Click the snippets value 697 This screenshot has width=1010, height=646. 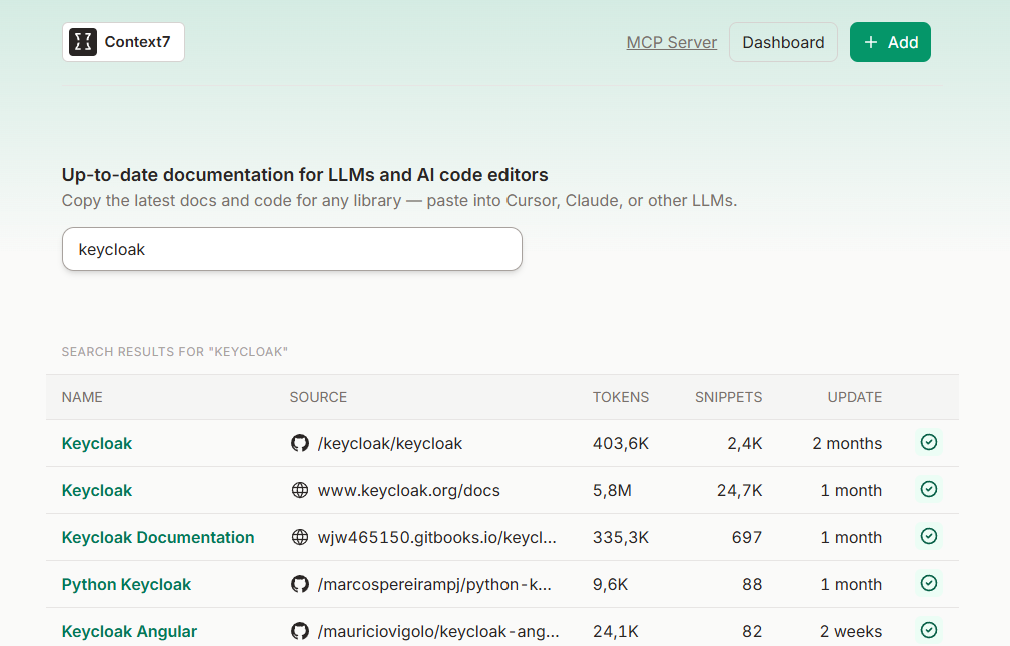[x=747, y=537]
